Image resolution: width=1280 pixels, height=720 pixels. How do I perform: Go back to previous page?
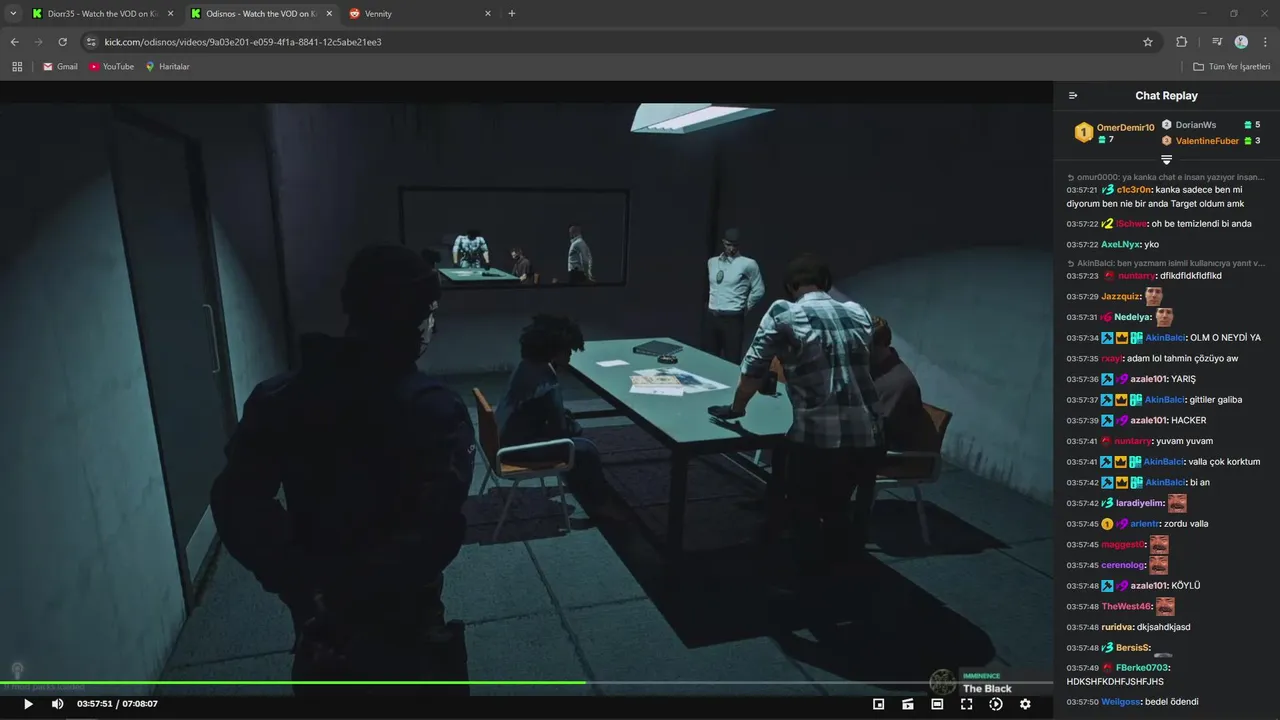coord(14,42)
